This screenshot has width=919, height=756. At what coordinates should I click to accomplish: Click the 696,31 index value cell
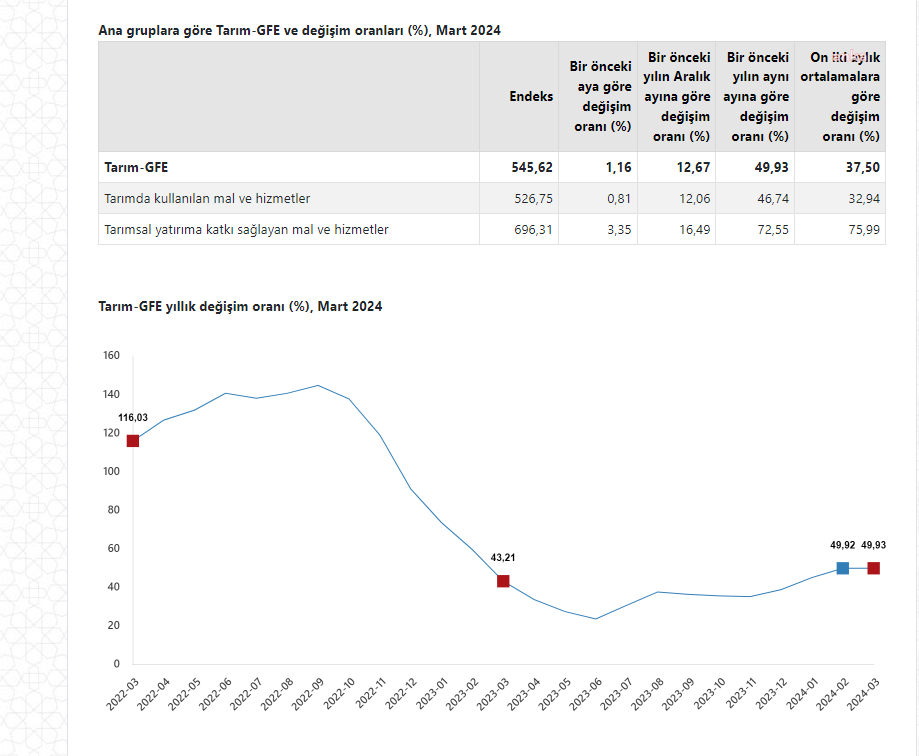[533, 230]
